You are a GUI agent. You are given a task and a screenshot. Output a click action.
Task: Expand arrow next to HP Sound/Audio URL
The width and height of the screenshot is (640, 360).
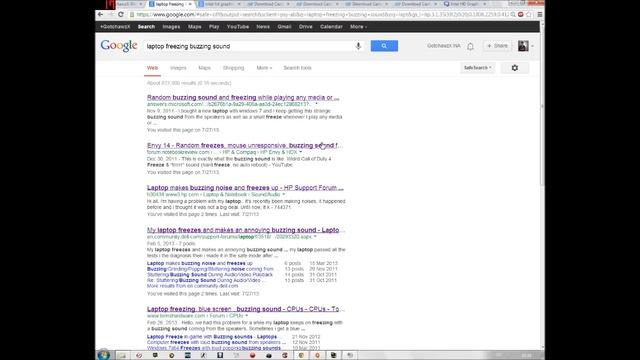(284, 195)
